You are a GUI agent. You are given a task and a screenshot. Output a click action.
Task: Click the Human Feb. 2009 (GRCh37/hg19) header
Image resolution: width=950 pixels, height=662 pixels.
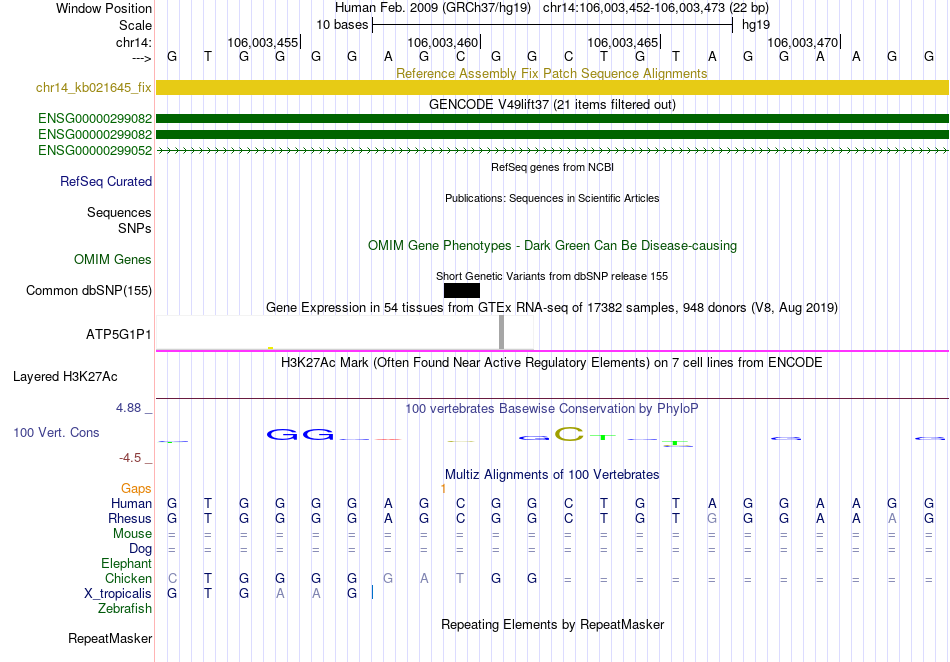tap(433, 8)
